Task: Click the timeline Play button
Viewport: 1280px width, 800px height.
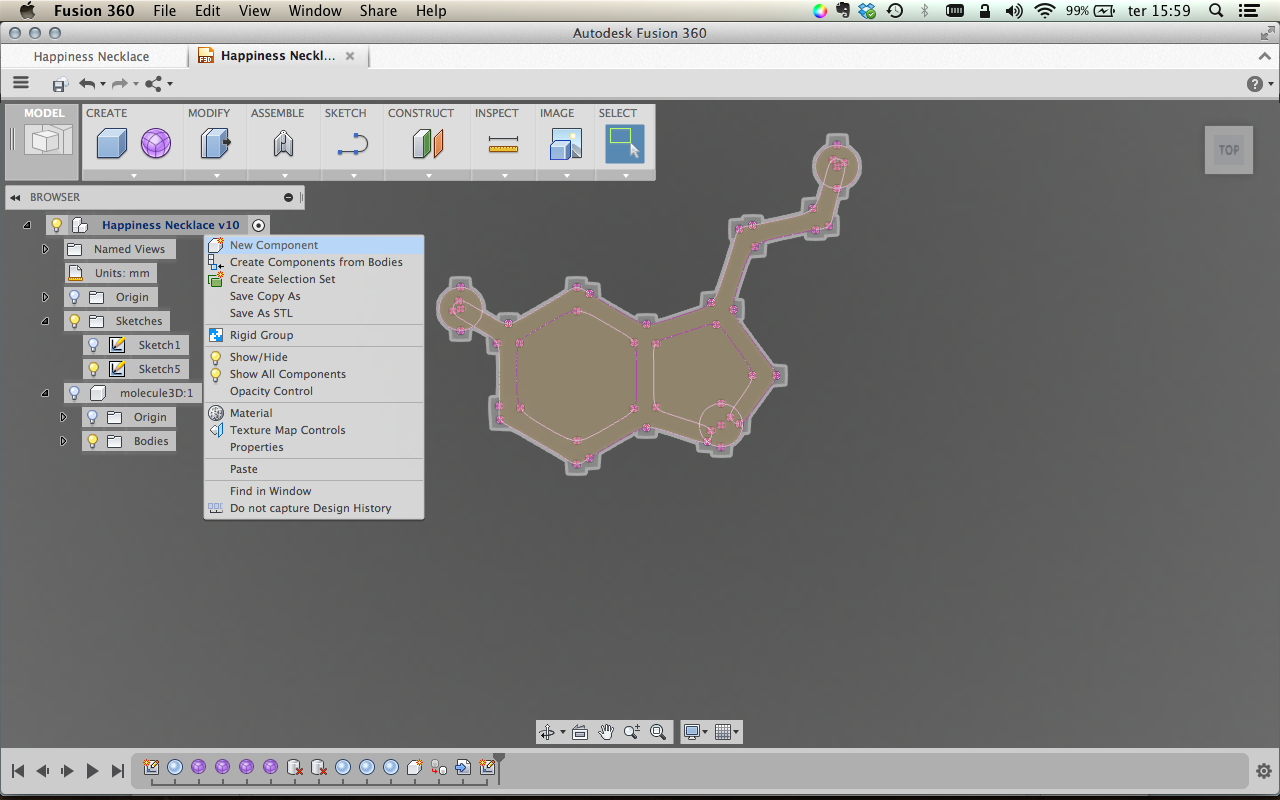Action: click(92, 771)
